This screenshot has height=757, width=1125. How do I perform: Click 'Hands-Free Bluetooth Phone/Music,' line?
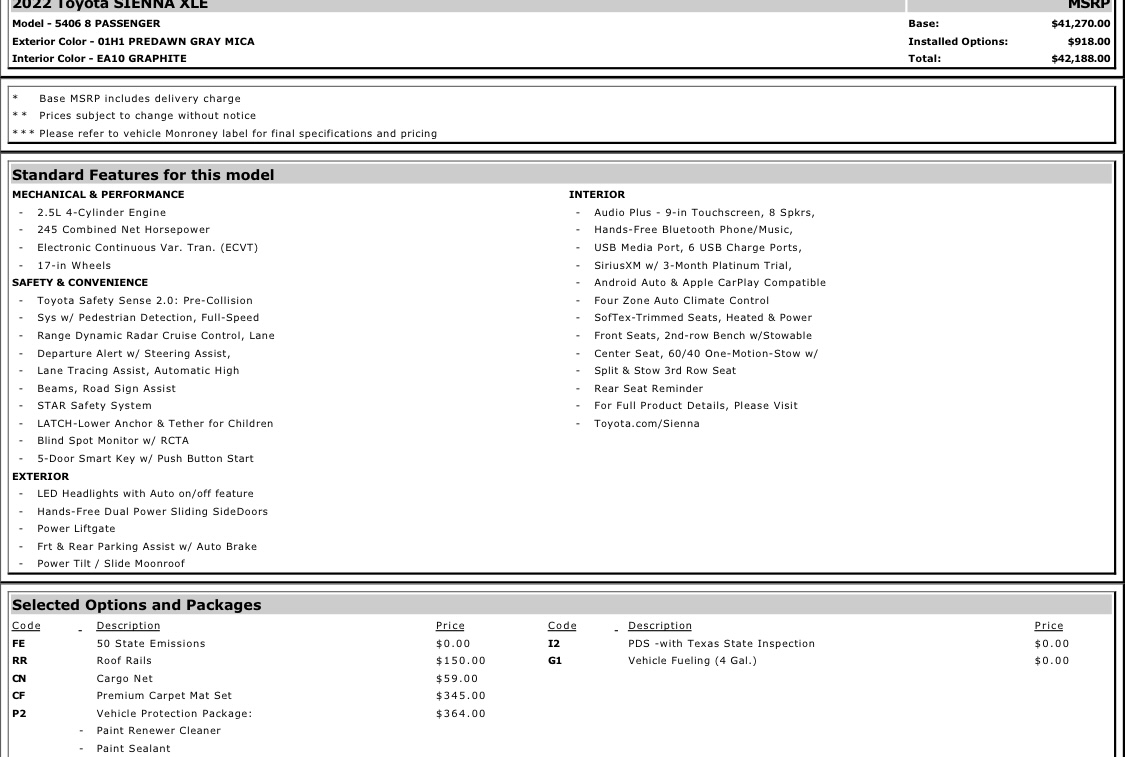[x=693, y=230]
